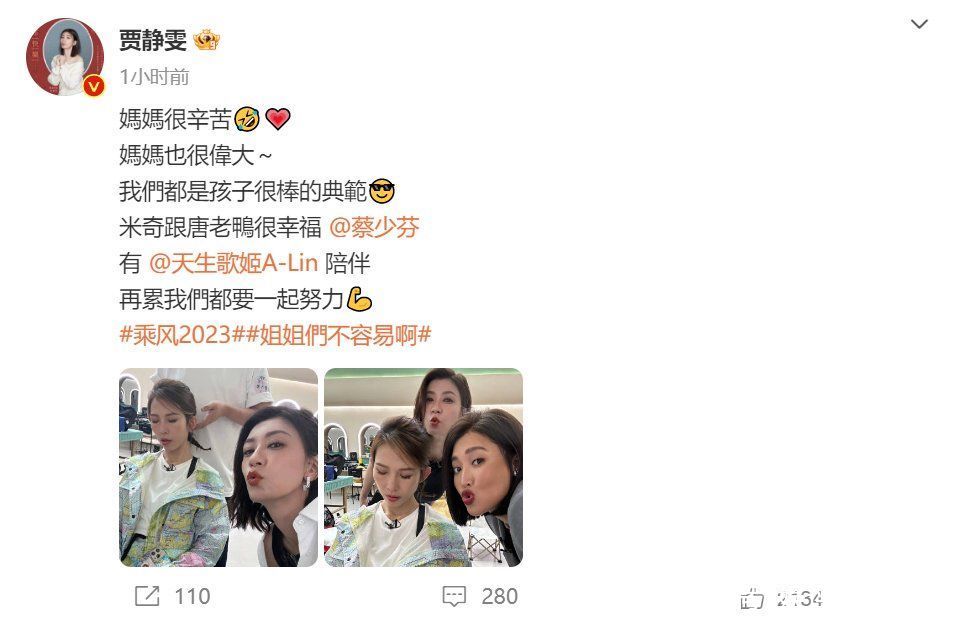Click the flexed bicep emoji

(x=359, y=299)
